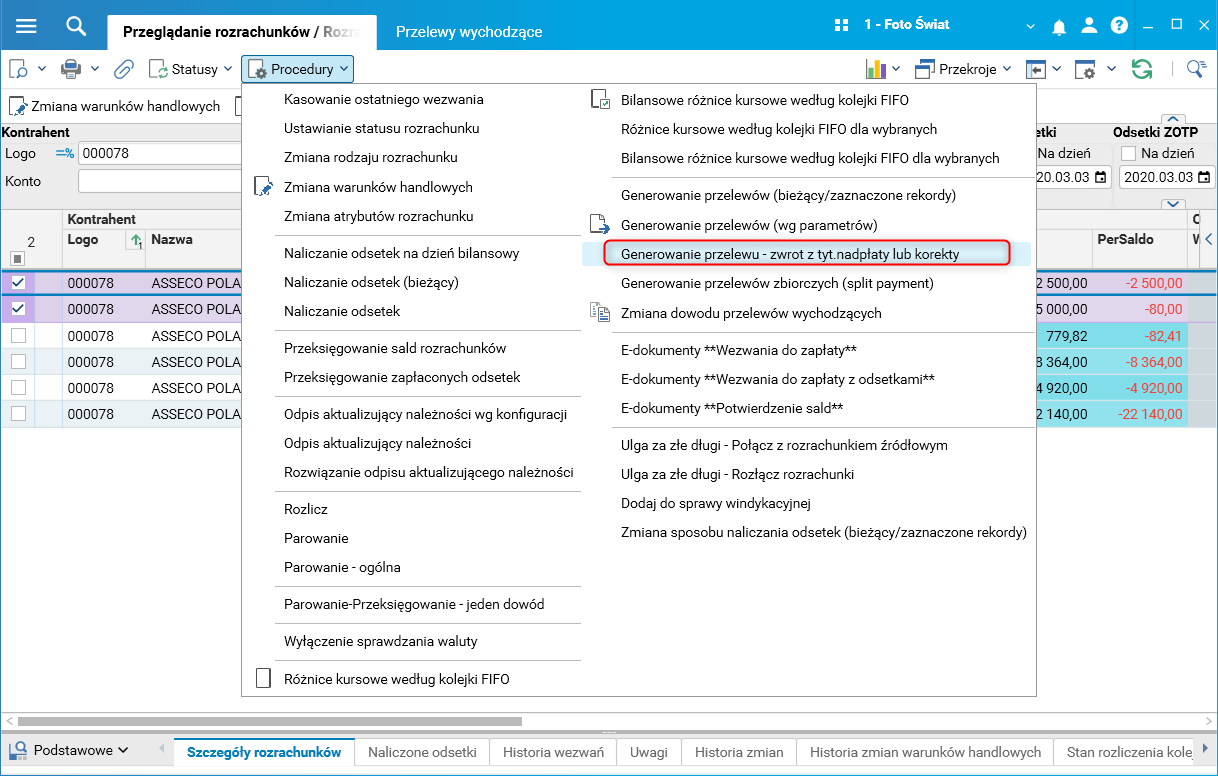Click the search-in-list icon at toolbar end
The width and height of the screenshot is (1218, 776).
1196,69
